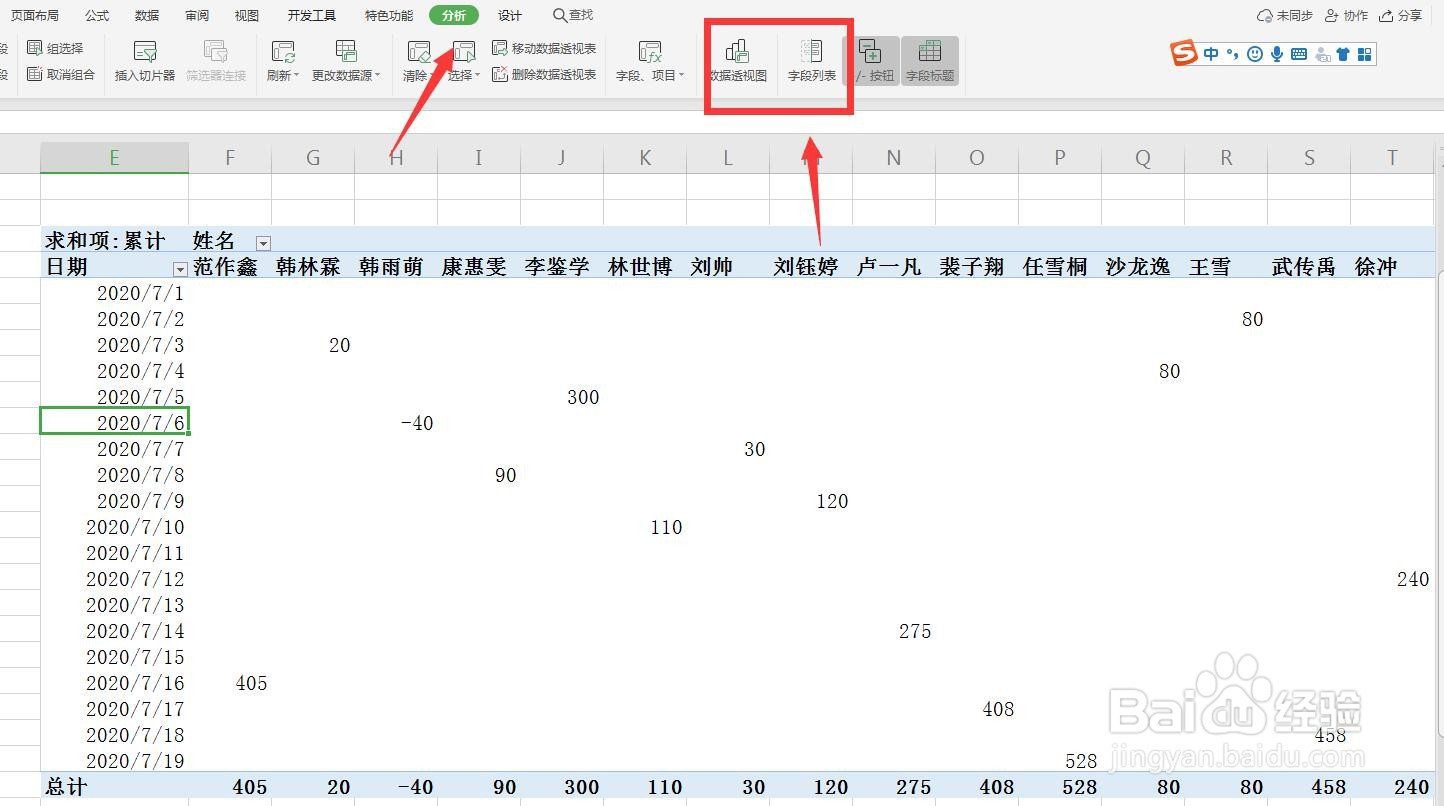
Task: Open the 姓名 field filter dropdown
Action: 263,242
